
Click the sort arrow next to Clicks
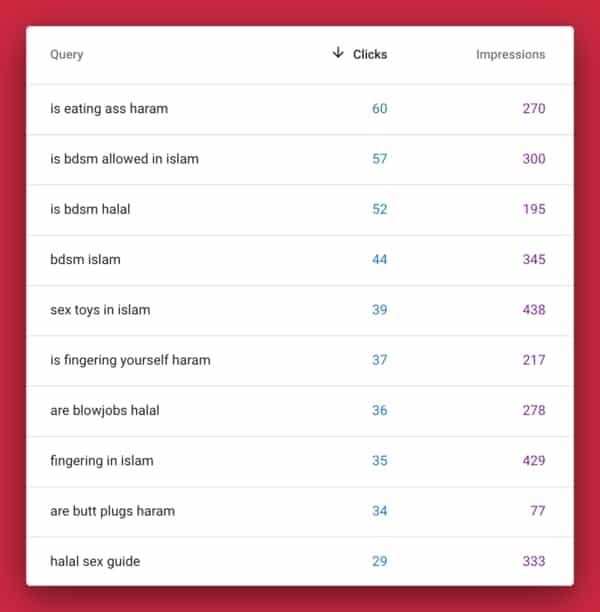coord(338,52)
